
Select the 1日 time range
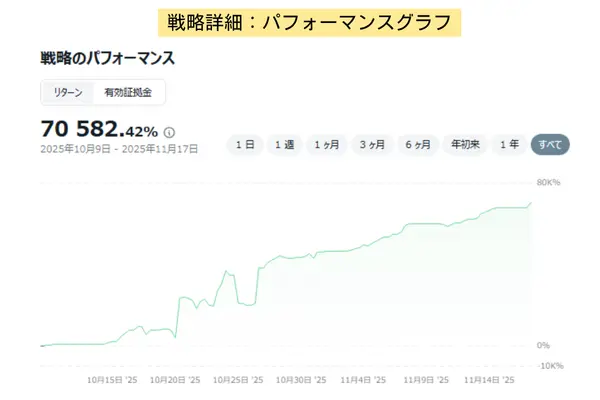[x=245, y=144]
